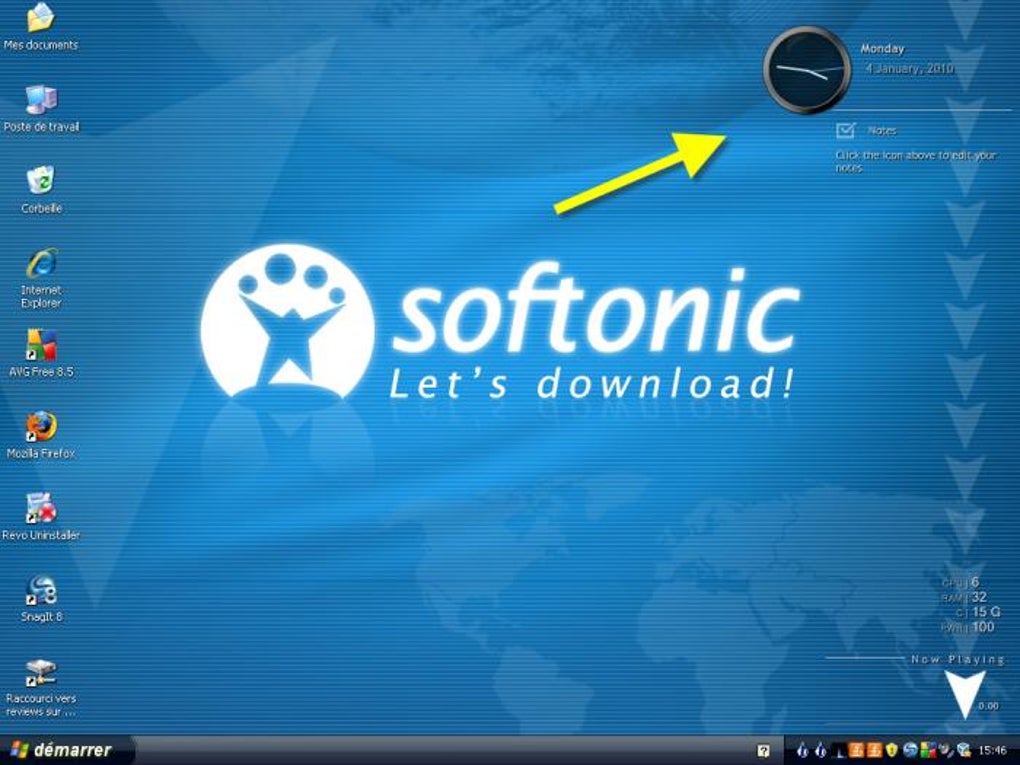Click the Monday day label
Image resolution: width=1020 pixels, height=765 pixels.
click(x=882, y=49)
